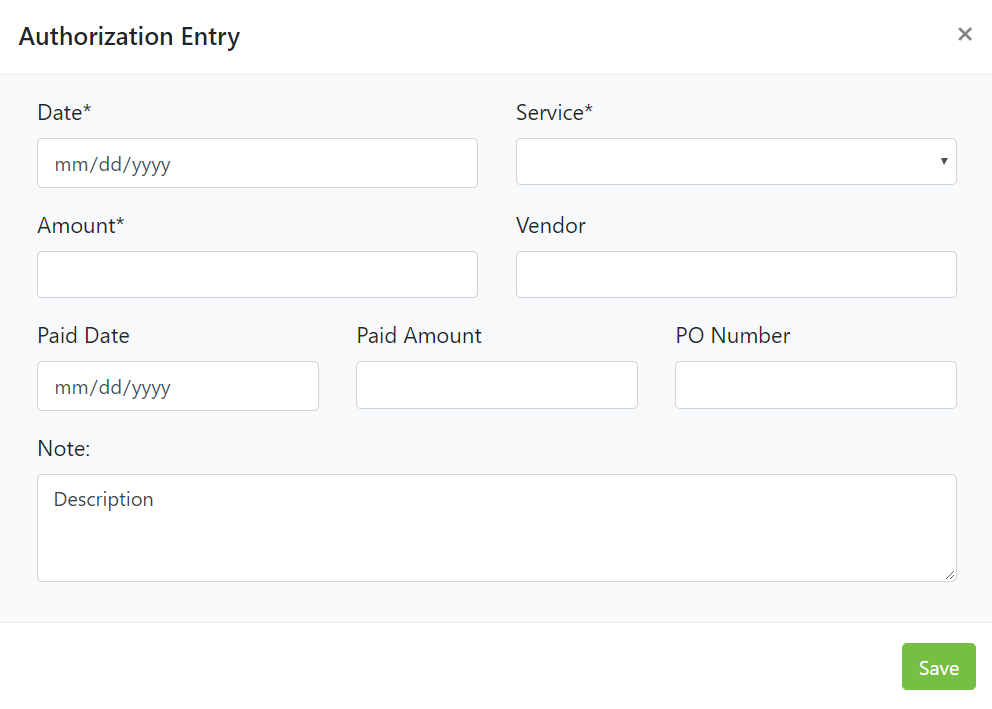
Task: Focus the Amount text field
Action: tap(257, 274)
